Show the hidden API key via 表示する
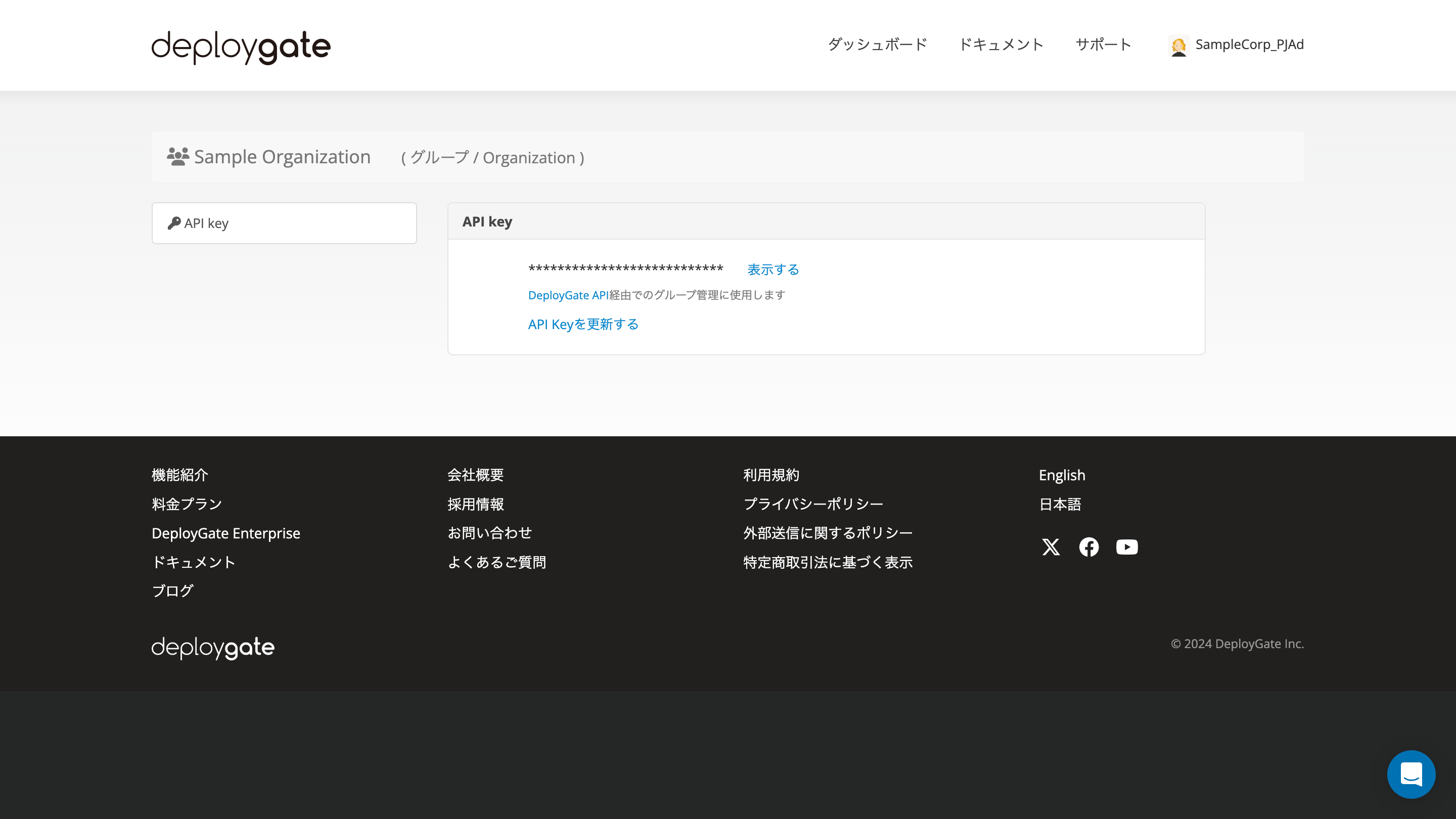 [x=772, y=269]
